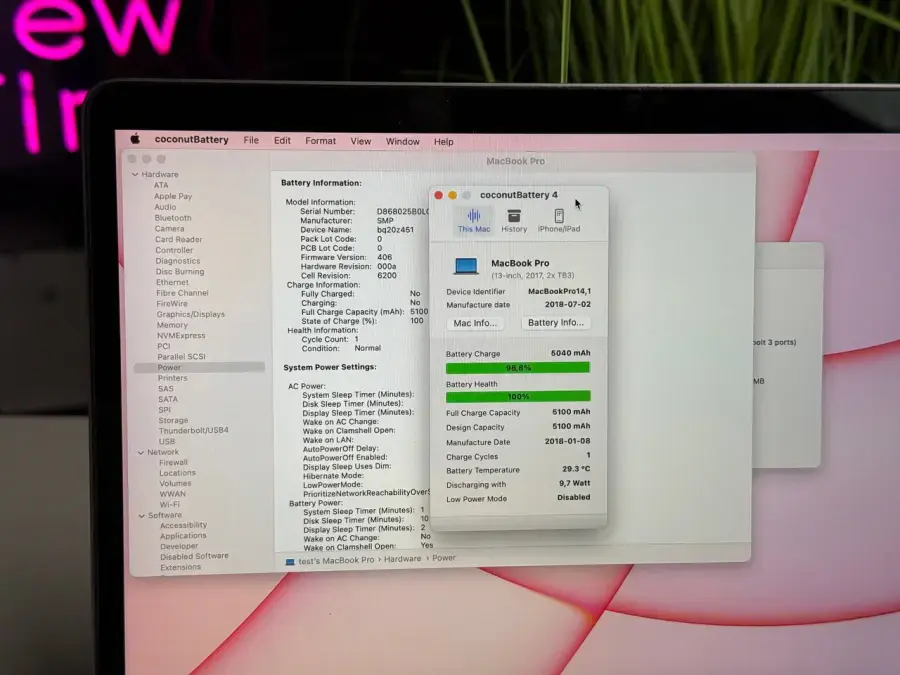Select Thunderbolt/USB4 in the sidebar
Screen dimensions: 900x675
[193, 431]
